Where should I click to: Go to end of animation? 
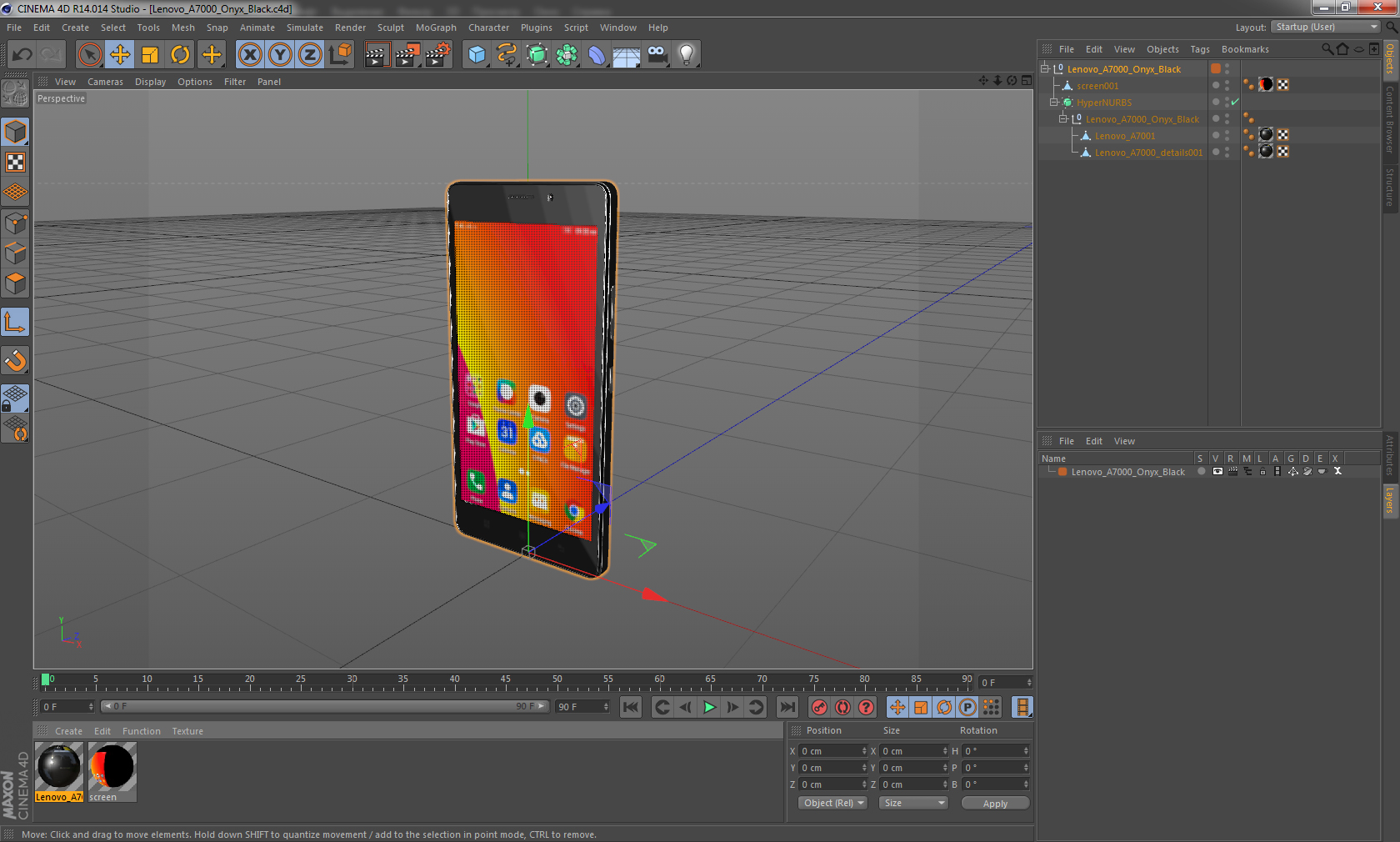tap(787, 708)
